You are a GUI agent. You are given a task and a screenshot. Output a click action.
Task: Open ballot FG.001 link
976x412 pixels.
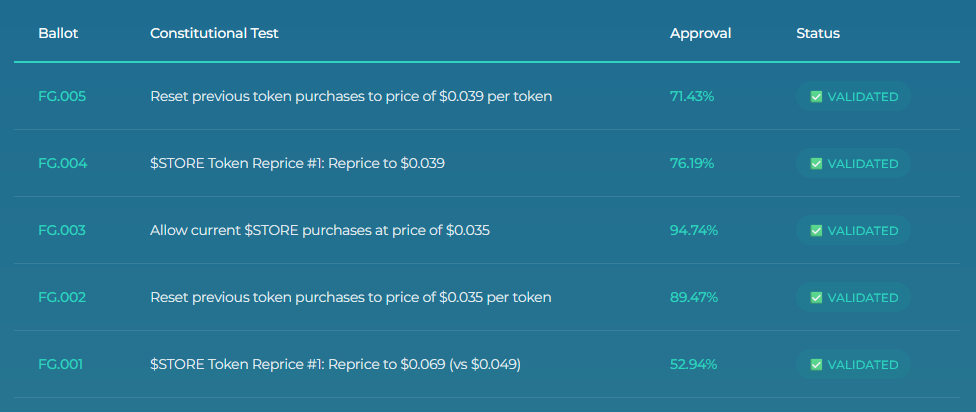click(60, 364)
